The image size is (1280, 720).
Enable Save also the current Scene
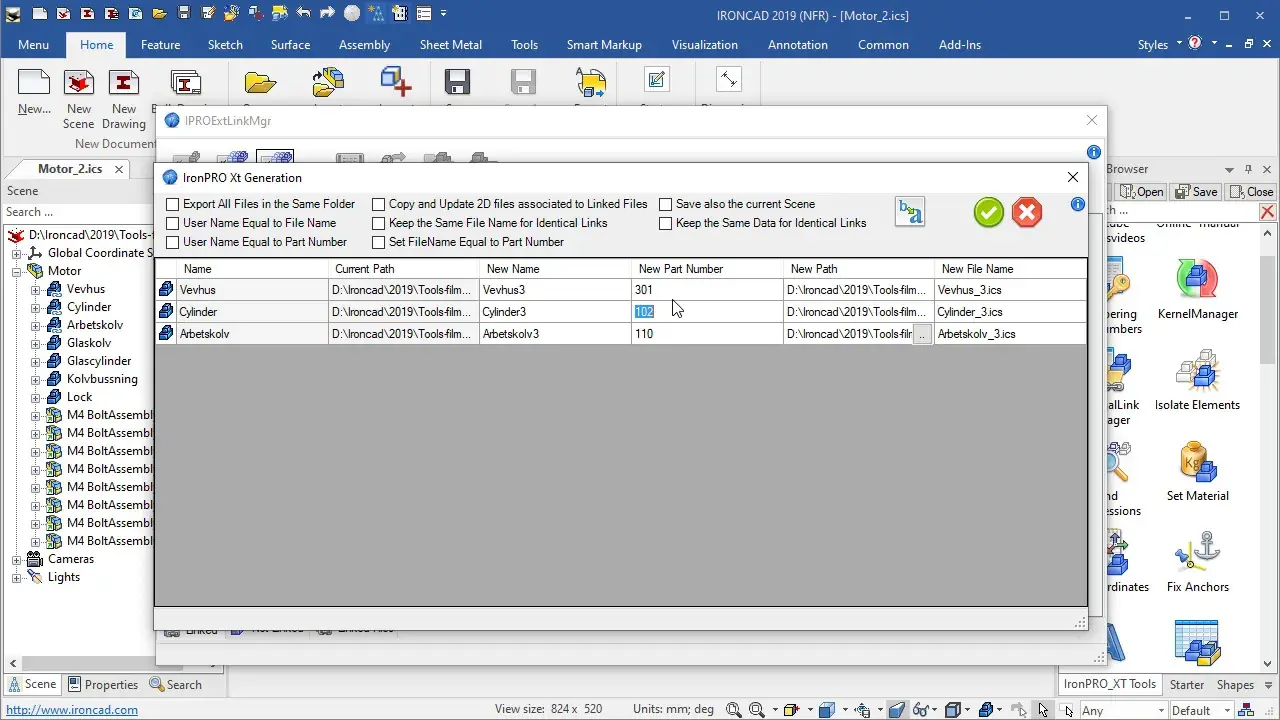(x=666, y=204)
